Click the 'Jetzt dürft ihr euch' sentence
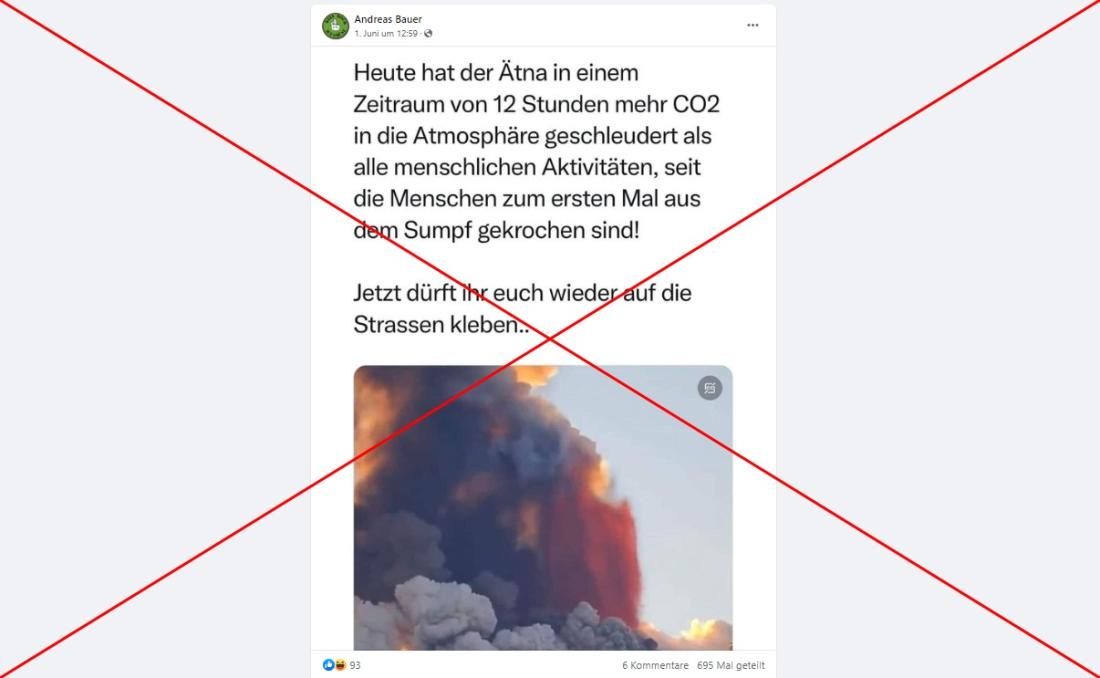Viewport: 1100px width, 678px height. point(523,308)
